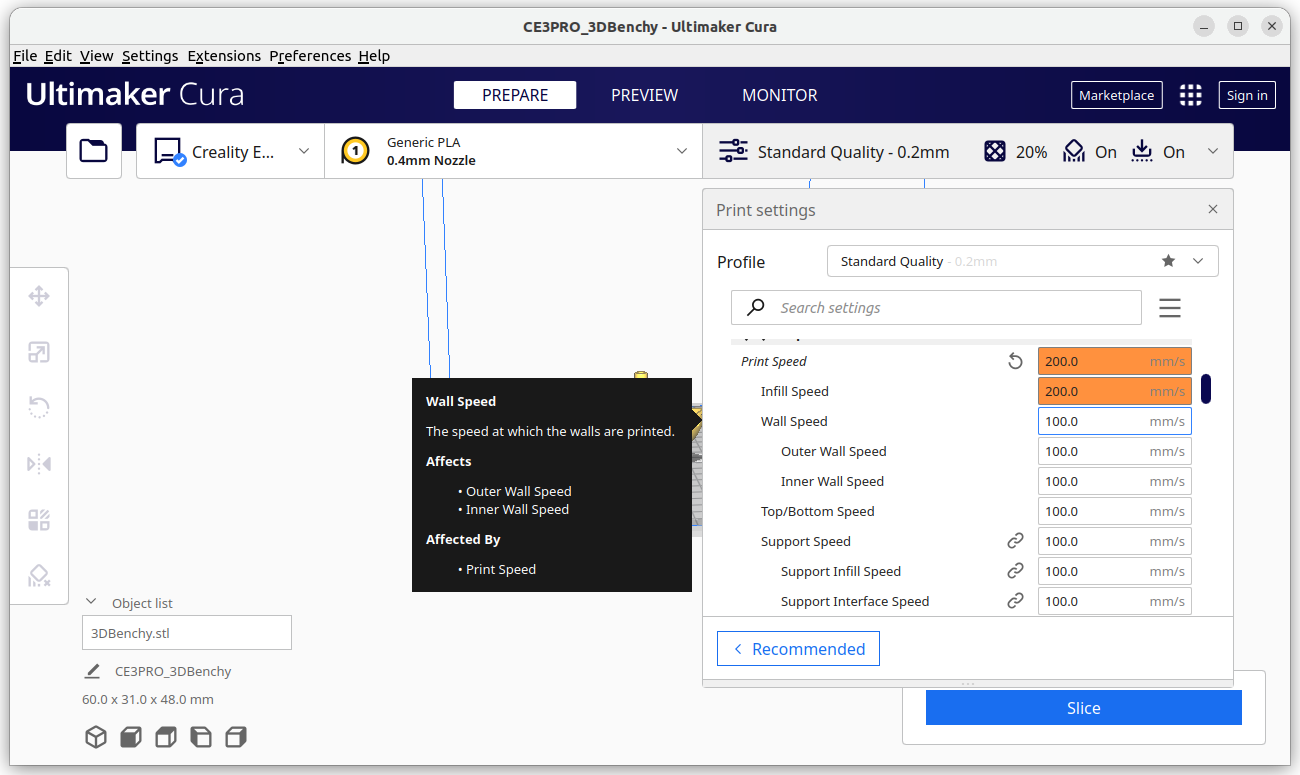Click the Top/Bottom Speed value field
The height and width of the screenshot is (775, 1300).
coord(1114,511)
